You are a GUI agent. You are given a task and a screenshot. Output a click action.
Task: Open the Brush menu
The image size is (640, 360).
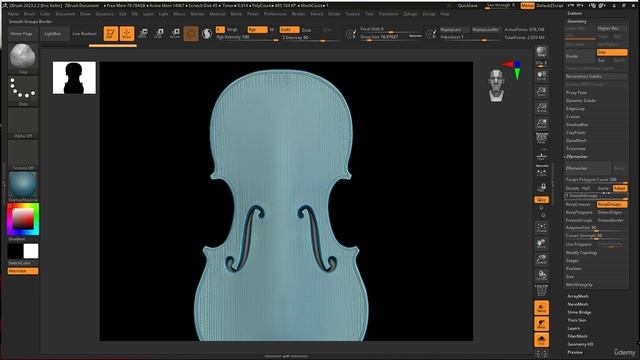(29, 14)
